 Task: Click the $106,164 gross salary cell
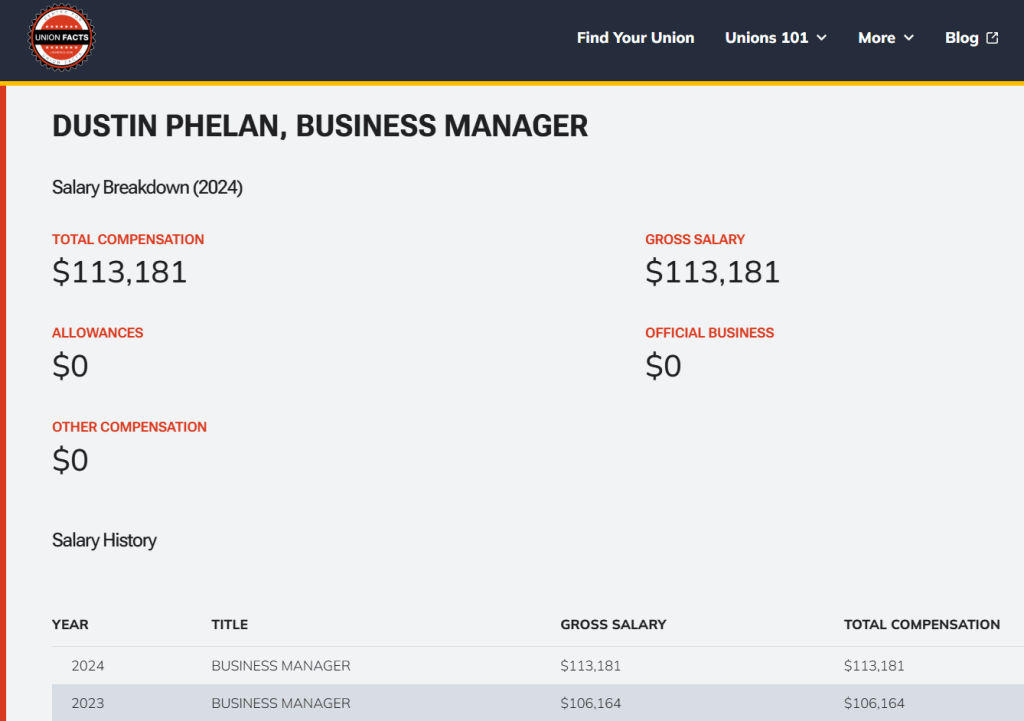[x=590, y=703]
